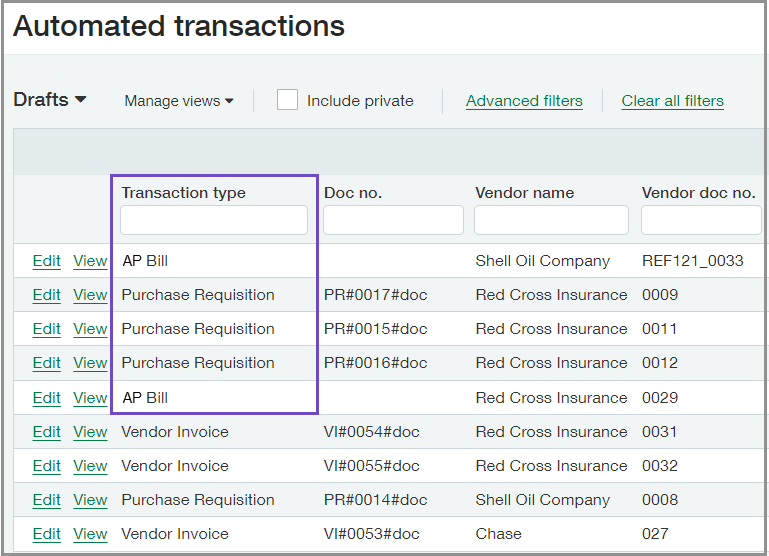Select the Vendor doc no. column header
Screen dimensions: 769x556
point(698,193)
